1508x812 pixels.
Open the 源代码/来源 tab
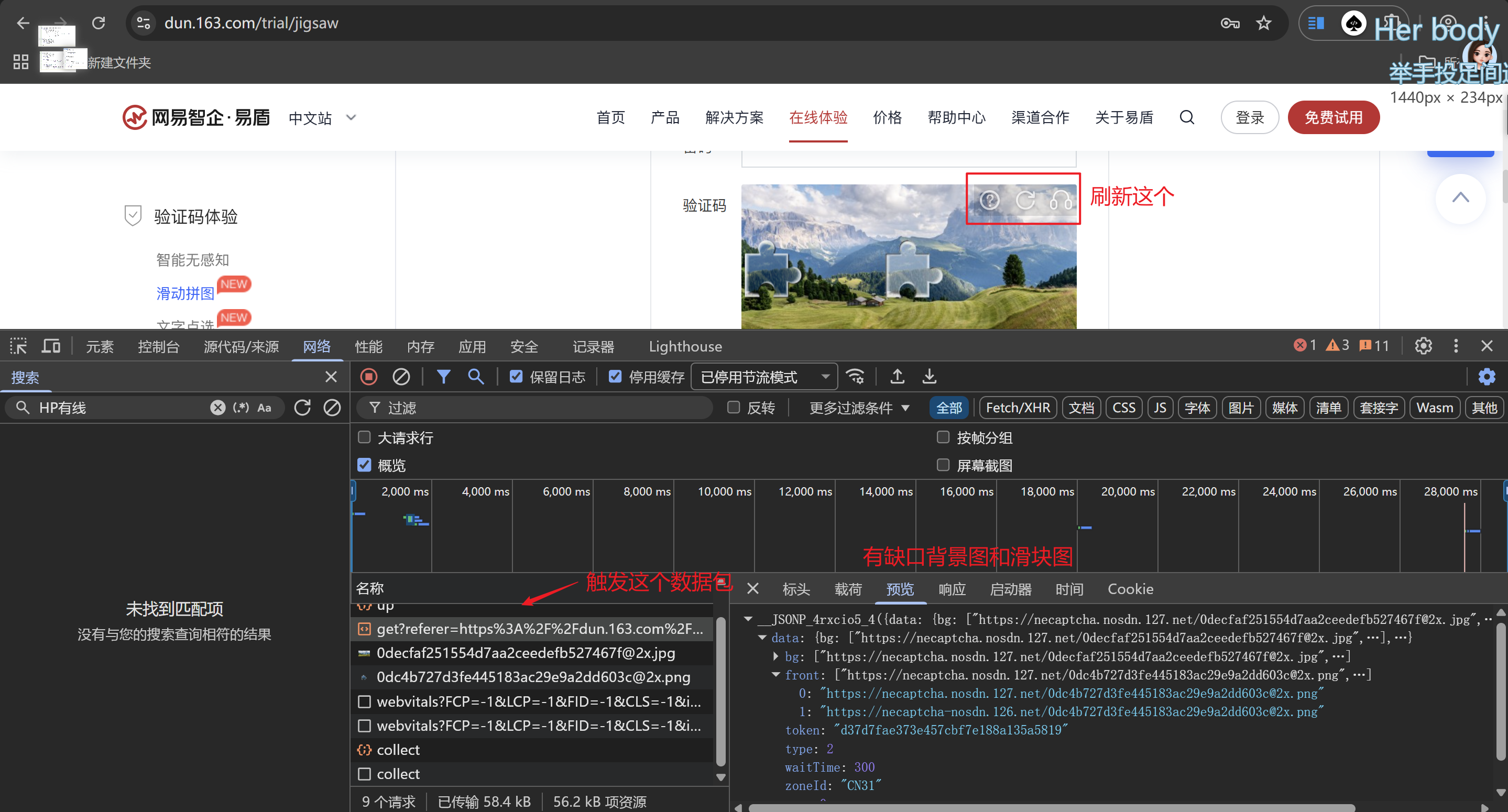click(x=241, y=346)
